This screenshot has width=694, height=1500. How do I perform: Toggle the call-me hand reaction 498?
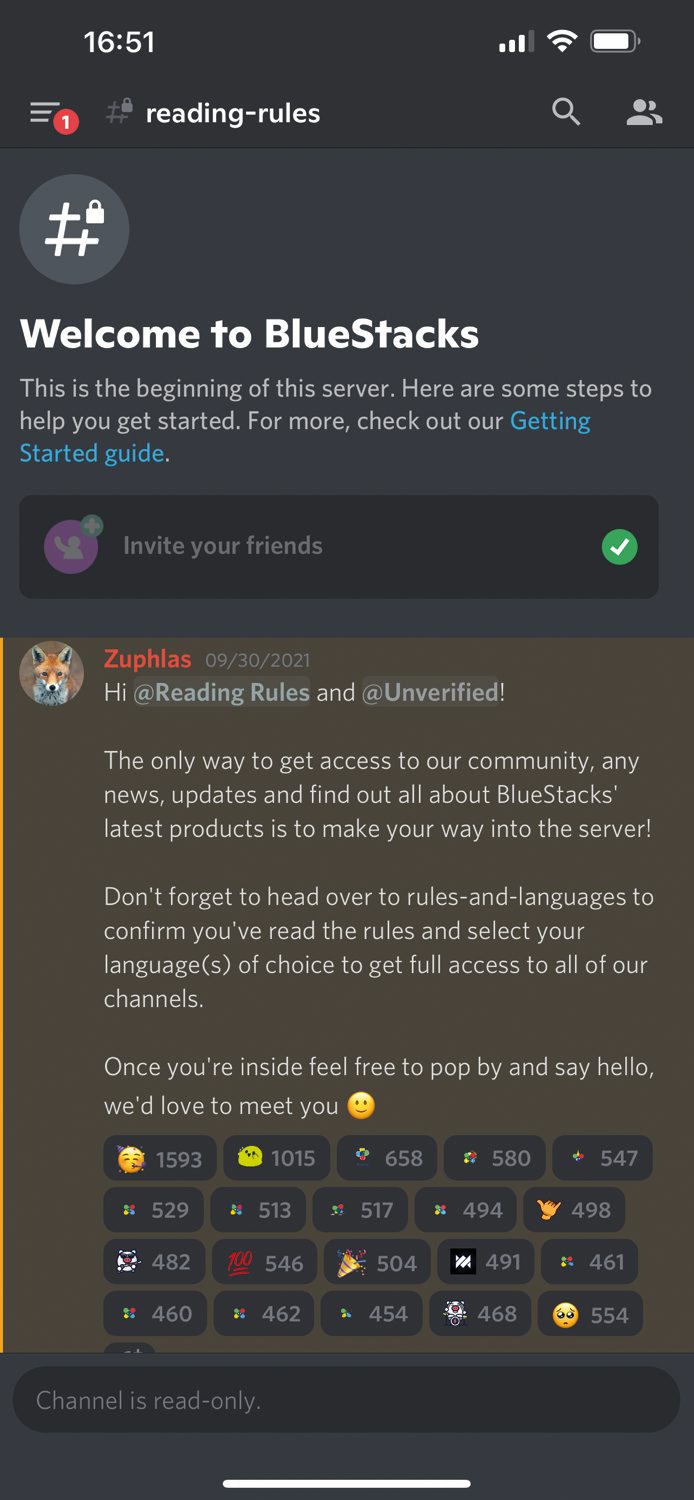pos(574,1210)
